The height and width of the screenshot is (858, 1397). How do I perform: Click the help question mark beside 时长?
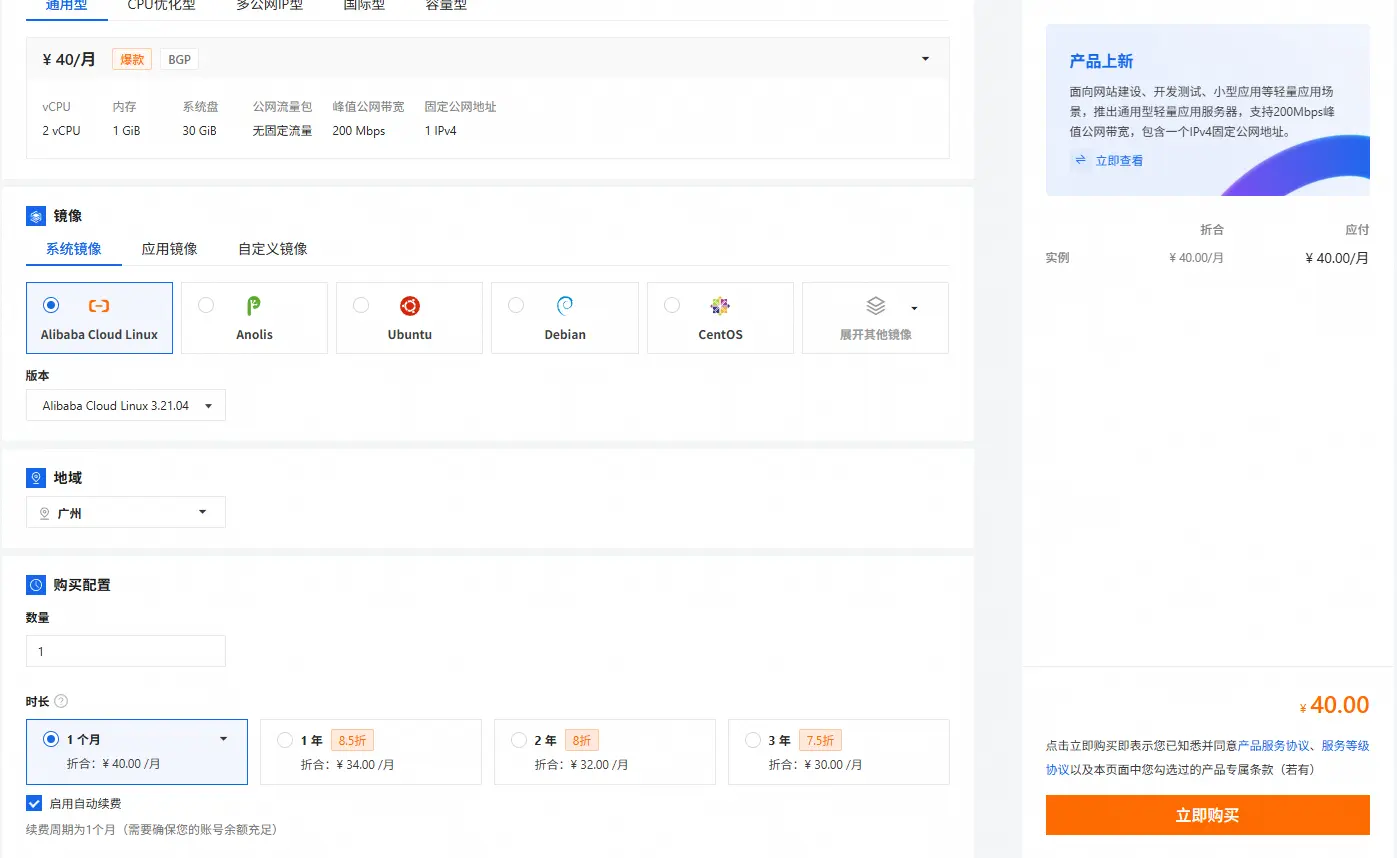tap(61, 701)
